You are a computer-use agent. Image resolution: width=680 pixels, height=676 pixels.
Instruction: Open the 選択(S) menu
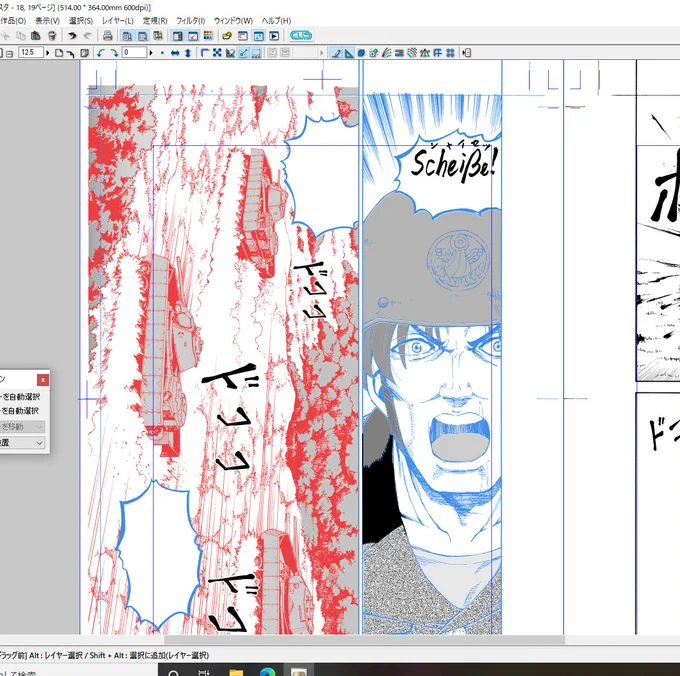tap(81, 21)
